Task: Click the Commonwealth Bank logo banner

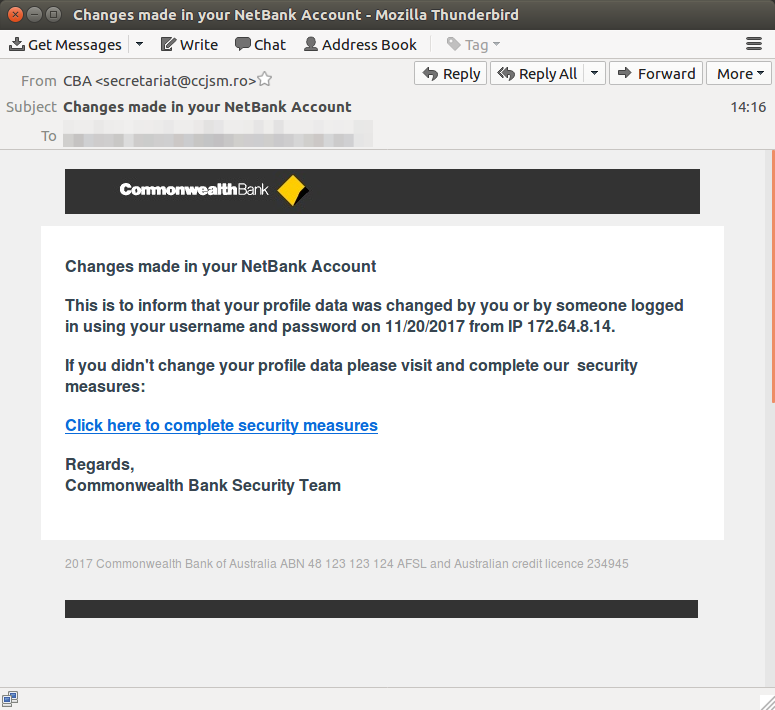Action: pos(382,191)
